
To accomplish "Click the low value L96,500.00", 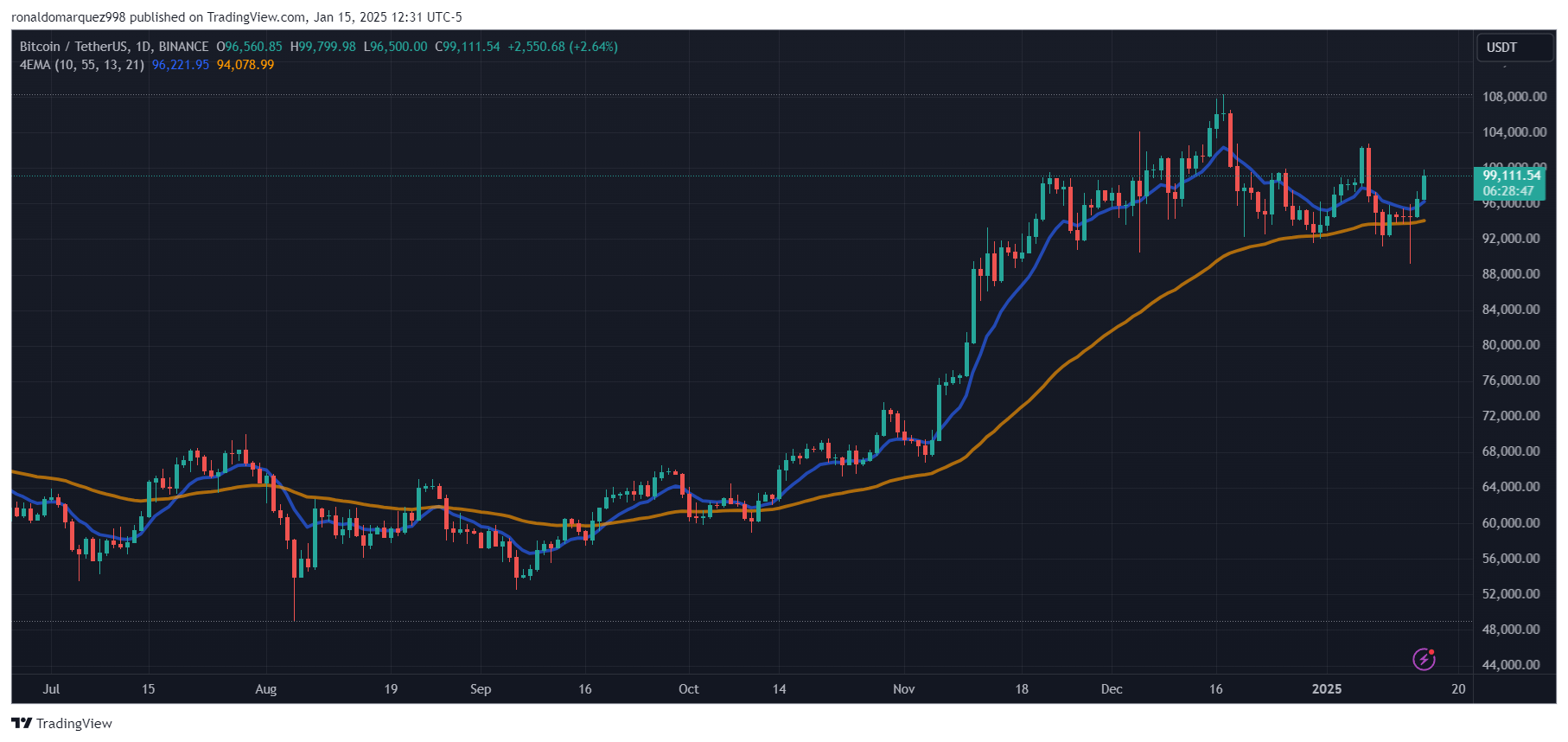I will tap(395, 47).
